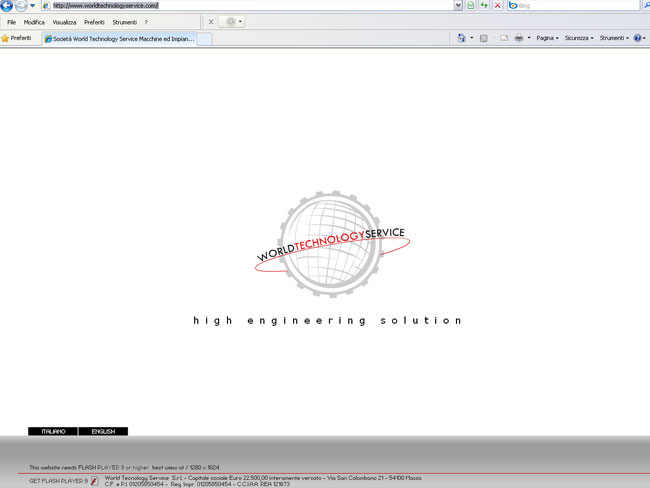This screenshot has height=488, width=650.
Task: Expand the Print options dropdown arrow
Action: click(529, 38)
